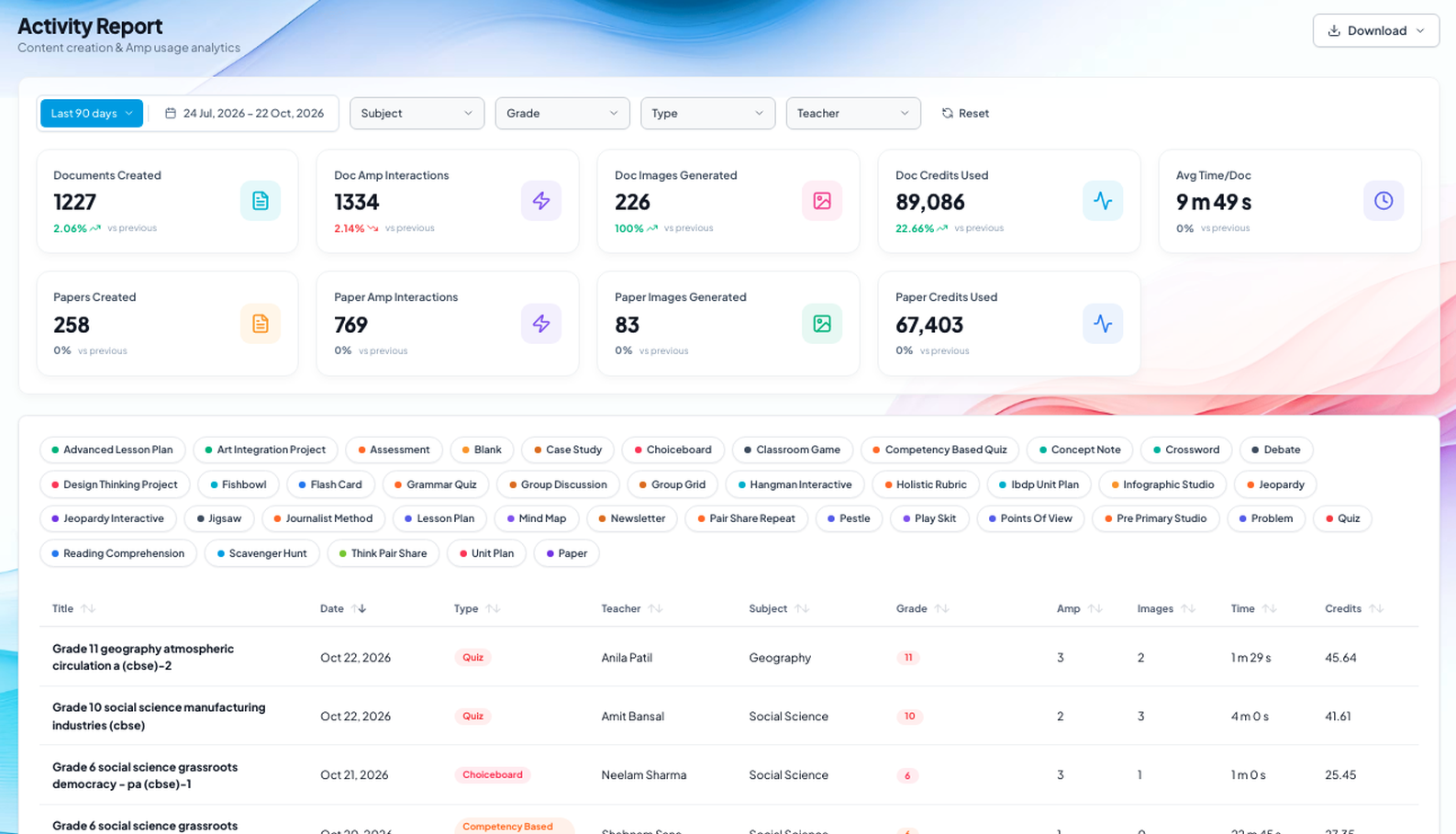The height and width of the screenshot is (834, 1456).
Task: Select the Unit Plan type chip
Action: [486, 553]
